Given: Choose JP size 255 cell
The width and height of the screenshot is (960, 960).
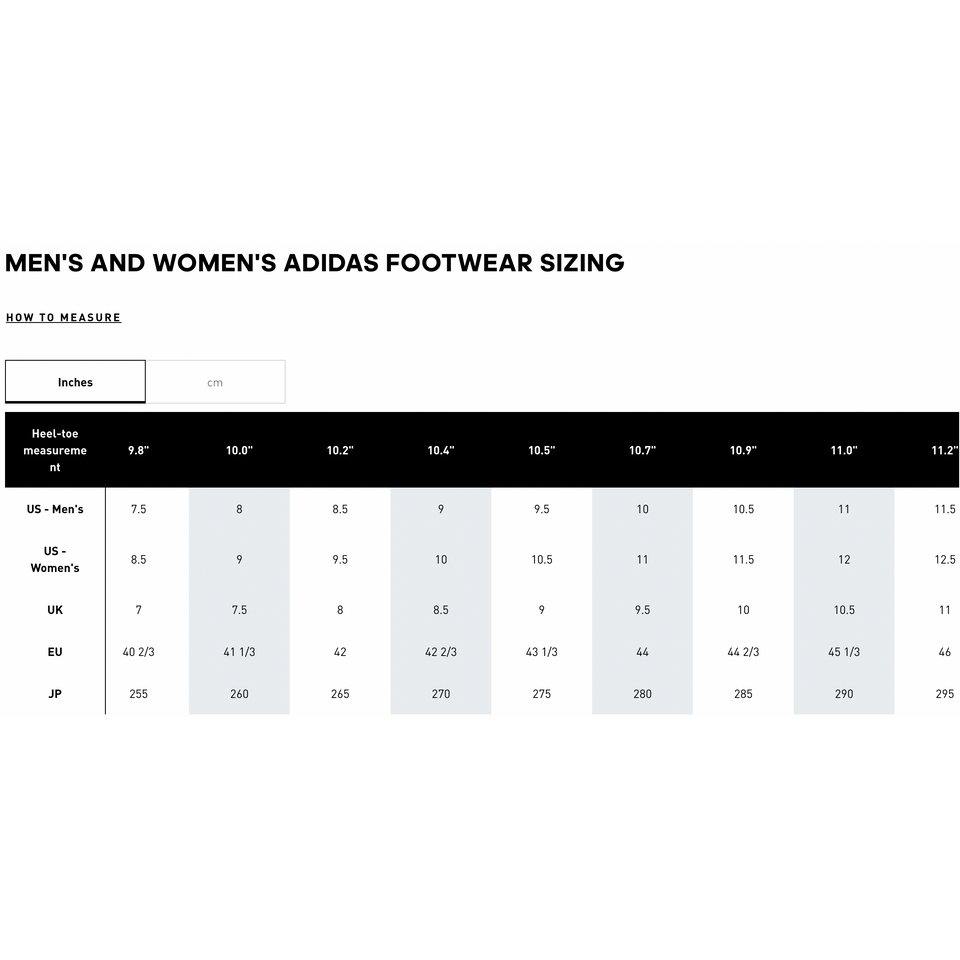Looking at the screenshot, I should (x=138, y=694).
